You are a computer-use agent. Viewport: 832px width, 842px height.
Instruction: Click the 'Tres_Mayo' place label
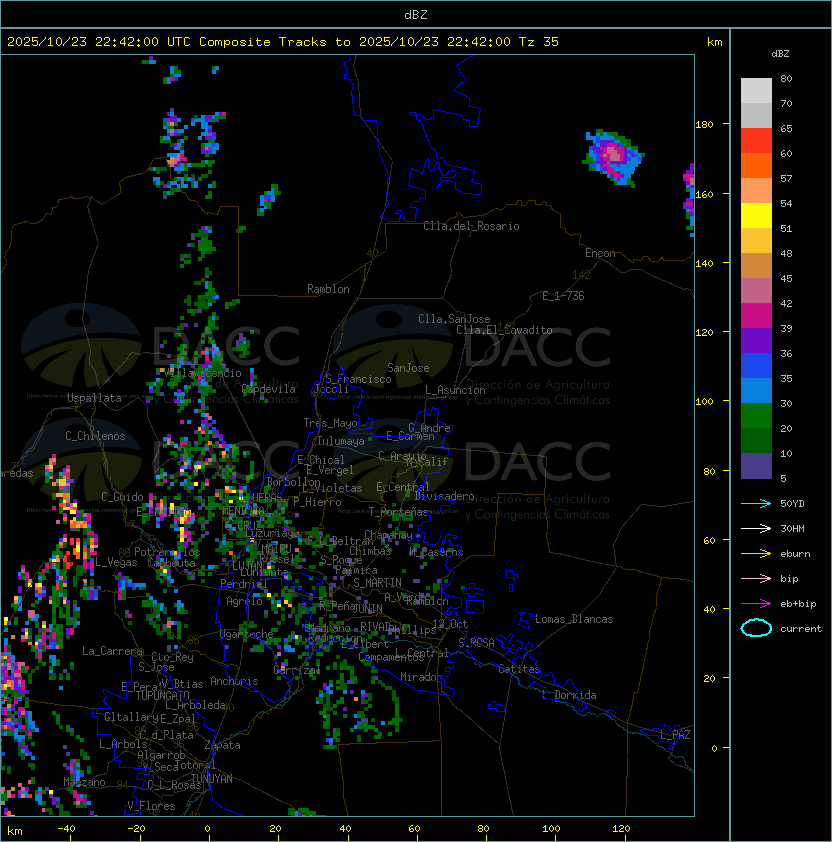[330, 423]
